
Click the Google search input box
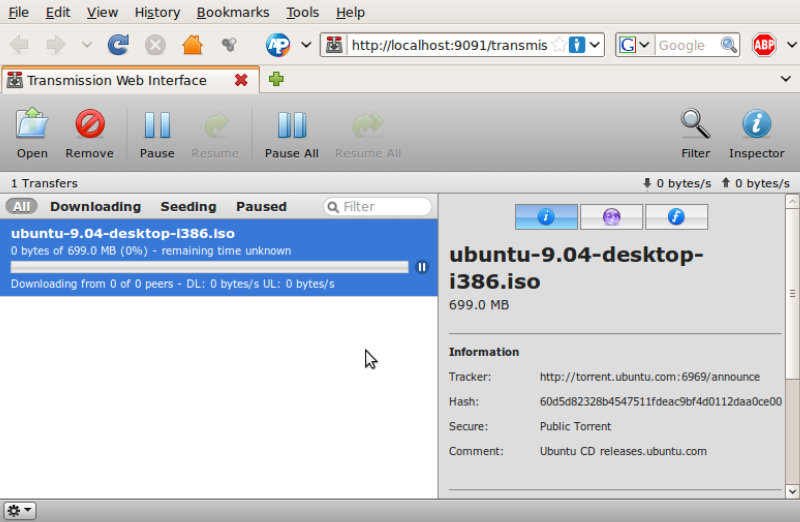688,45
